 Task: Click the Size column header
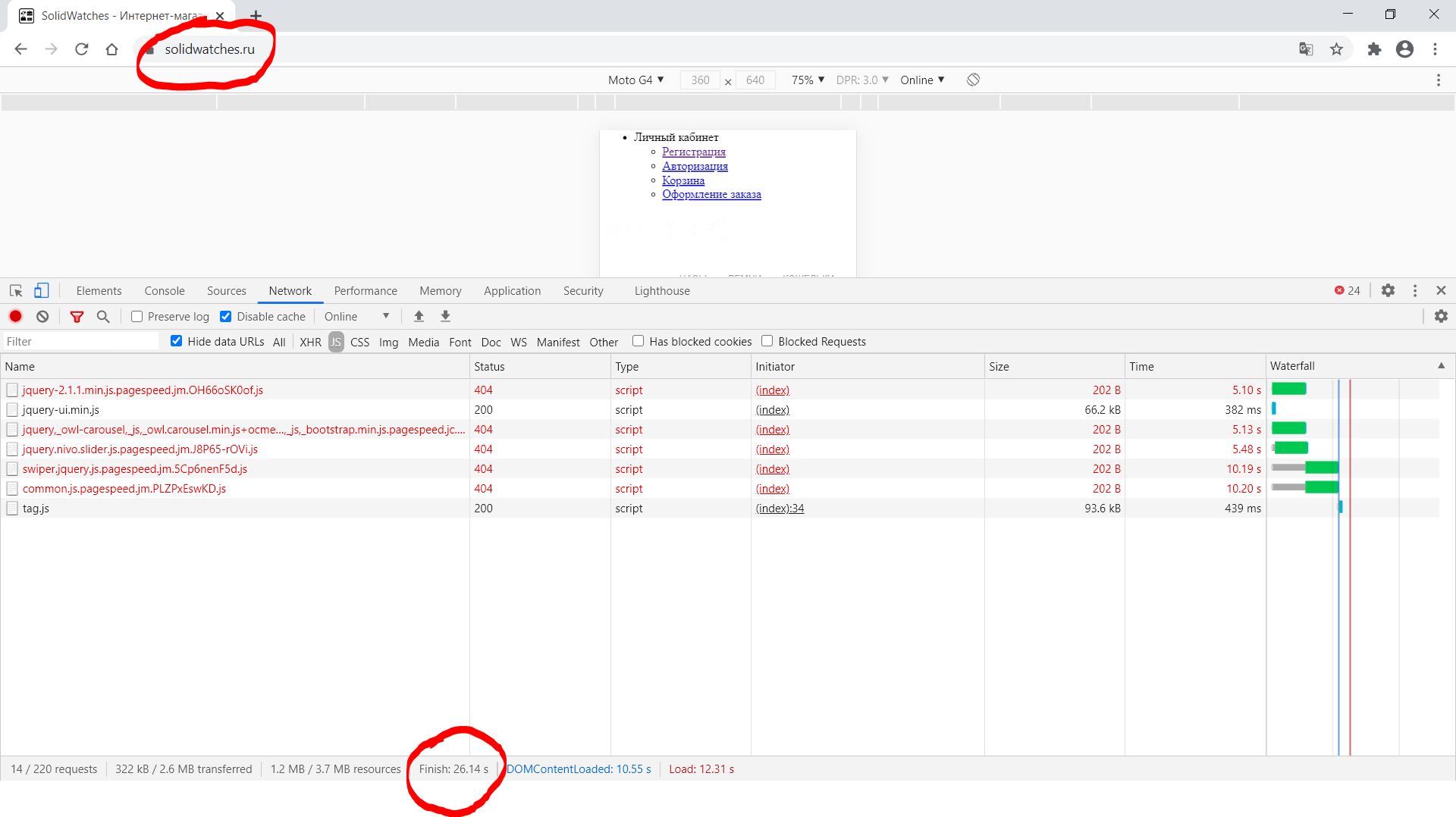[1054, 366]
